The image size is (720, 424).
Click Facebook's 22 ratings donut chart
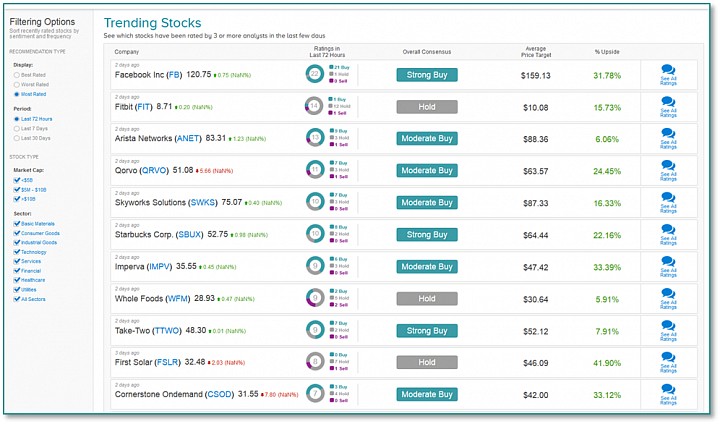pos(315,73)
